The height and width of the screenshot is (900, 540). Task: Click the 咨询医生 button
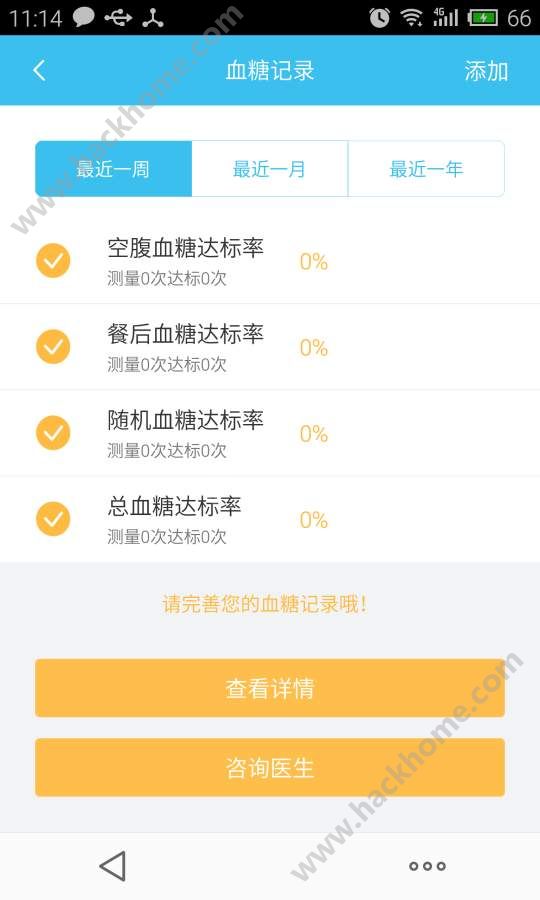270,767
